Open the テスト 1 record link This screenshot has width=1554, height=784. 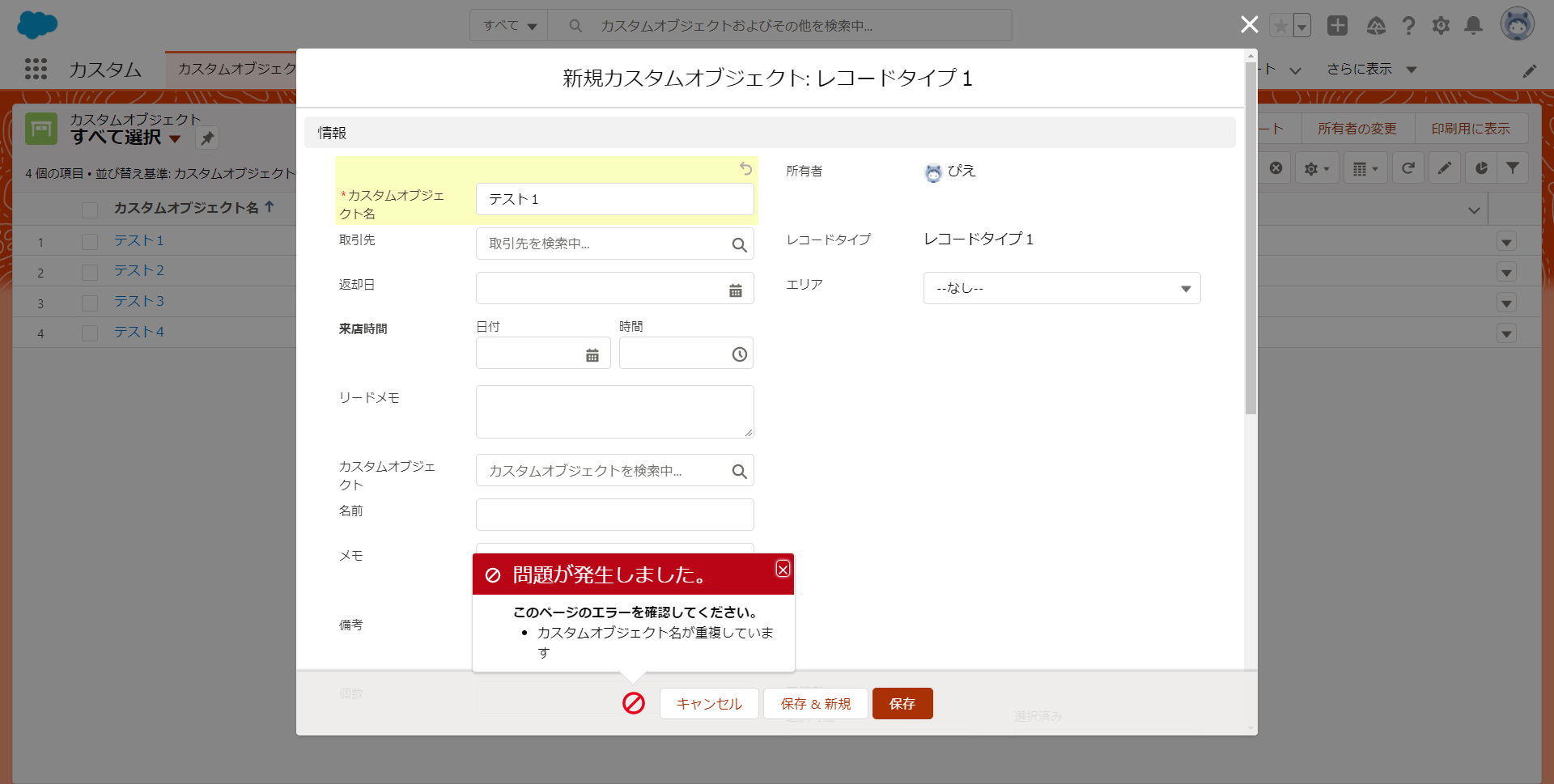138,240
